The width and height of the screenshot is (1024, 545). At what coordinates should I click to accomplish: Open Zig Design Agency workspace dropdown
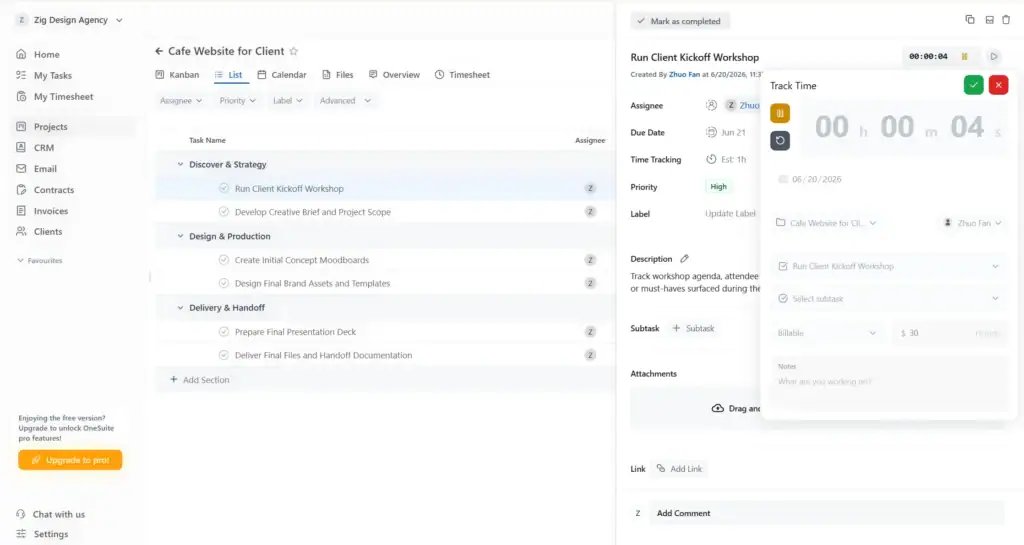[69, 20]
